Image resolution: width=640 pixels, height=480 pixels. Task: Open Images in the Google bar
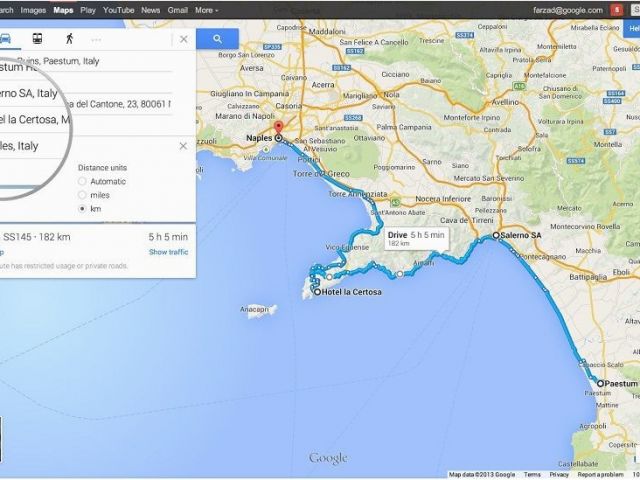click(33, 10)
